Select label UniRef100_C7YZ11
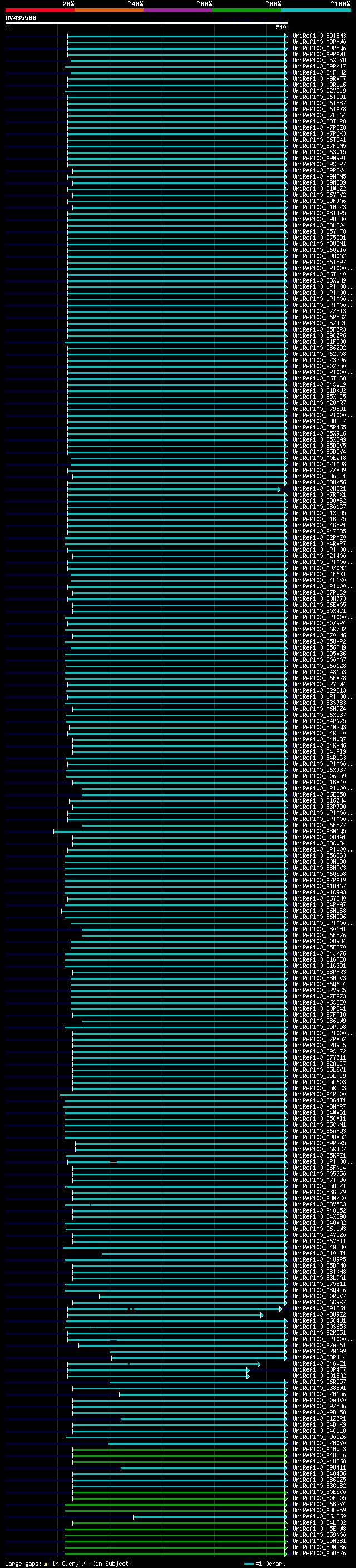 (x=319, y=1057)
